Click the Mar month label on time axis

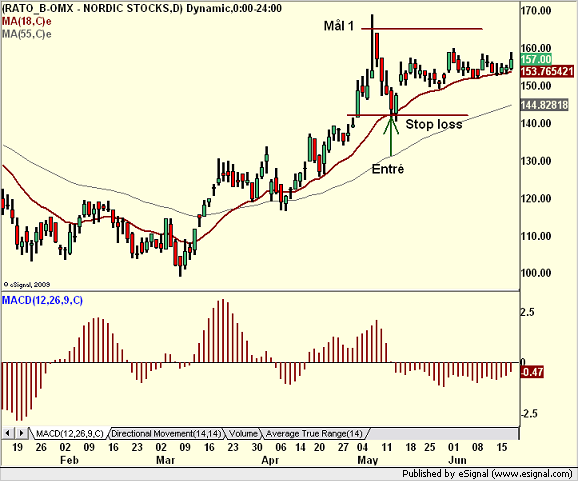click(x=166, y=460)
